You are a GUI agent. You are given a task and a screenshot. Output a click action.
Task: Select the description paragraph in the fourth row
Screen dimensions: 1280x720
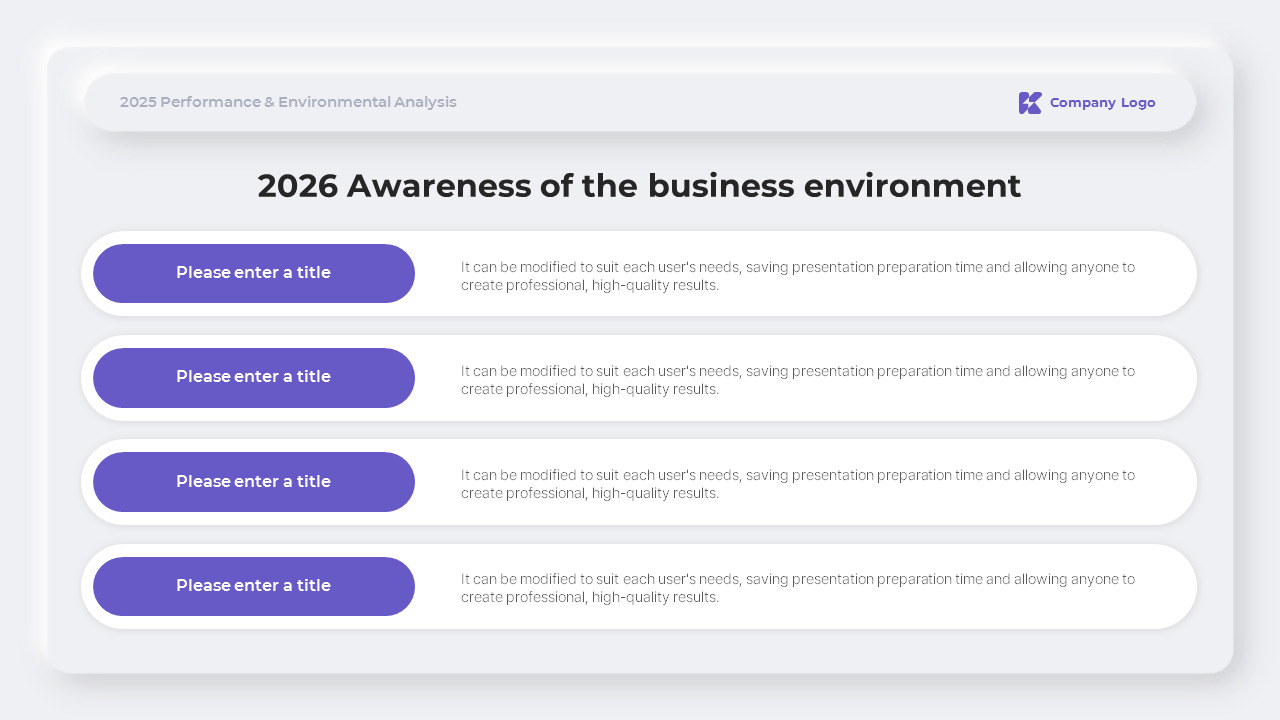(797, 588)
